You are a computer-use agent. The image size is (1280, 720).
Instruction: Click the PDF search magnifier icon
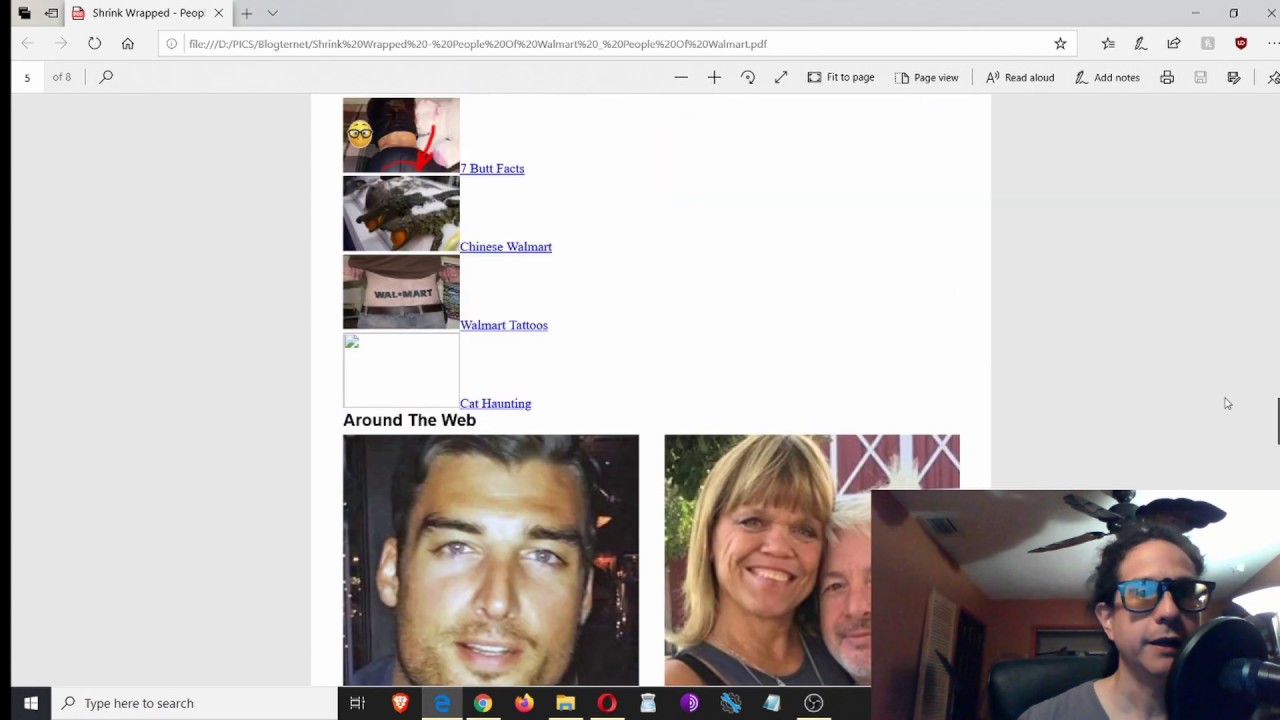pos(106,77)
